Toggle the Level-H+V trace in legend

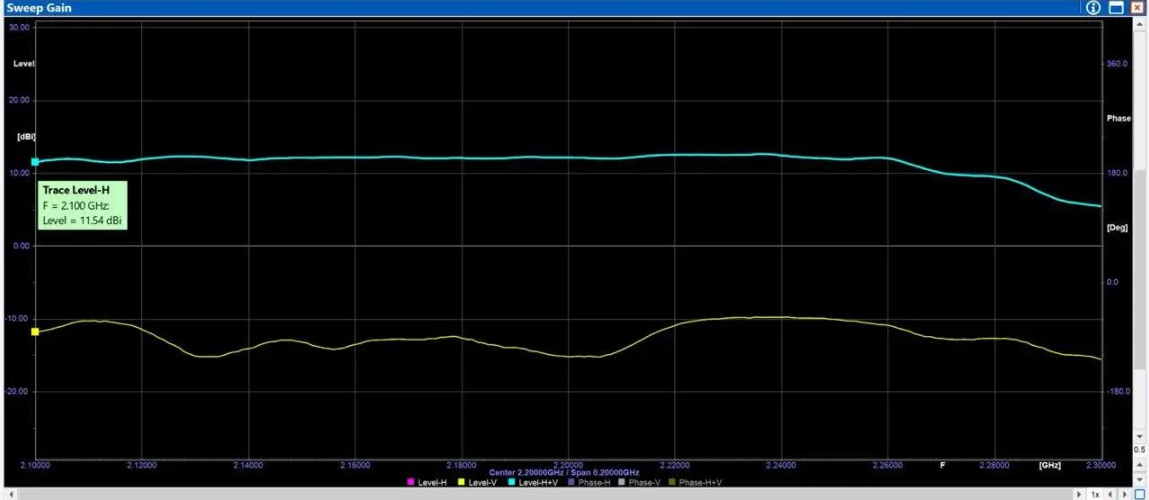(537, 483)
